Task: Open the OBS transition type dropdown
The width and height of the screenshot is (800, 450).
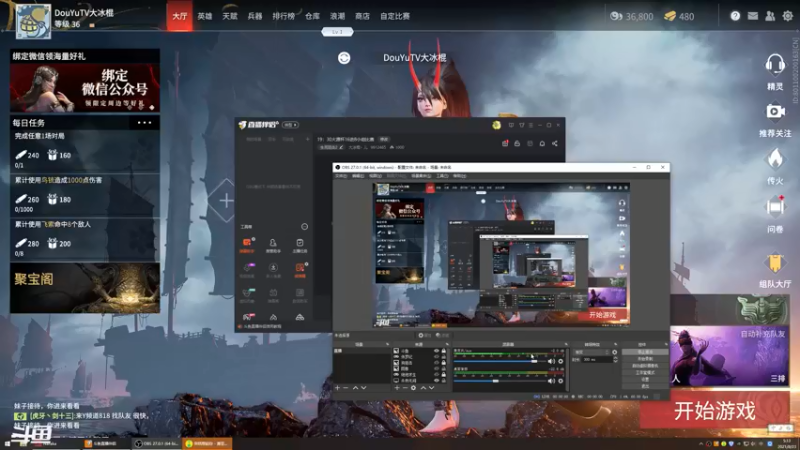Action: (589, 352)
